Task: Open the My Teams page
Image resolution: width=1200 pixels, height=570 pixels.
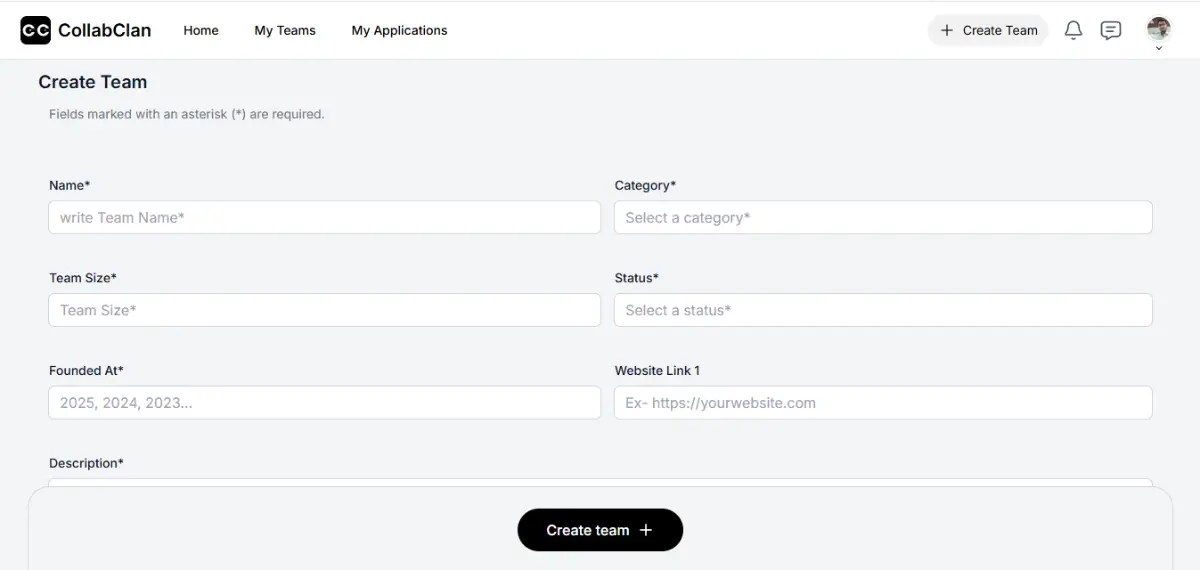Action: (285, 30)
